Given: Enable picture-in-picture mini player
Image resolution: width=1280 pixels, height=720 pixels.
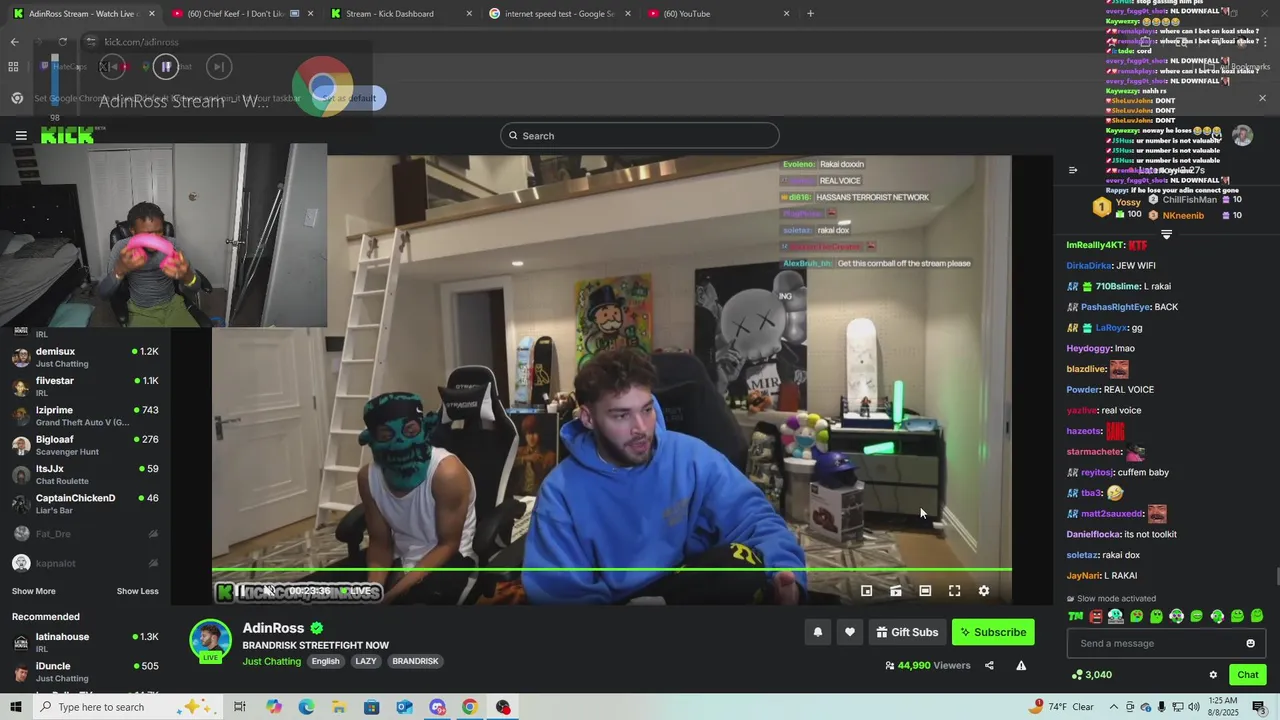Looking at the screenshot, I should (867, 591).
